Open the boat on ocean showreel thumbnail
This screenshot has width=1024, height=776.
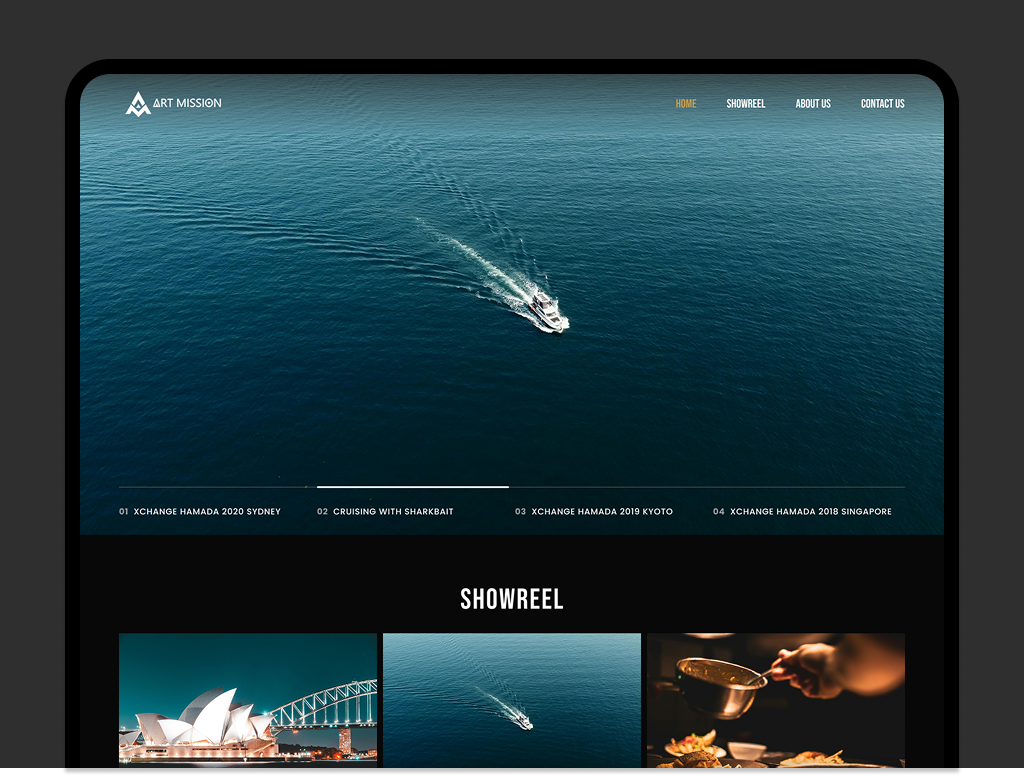(x=511, y=699)
